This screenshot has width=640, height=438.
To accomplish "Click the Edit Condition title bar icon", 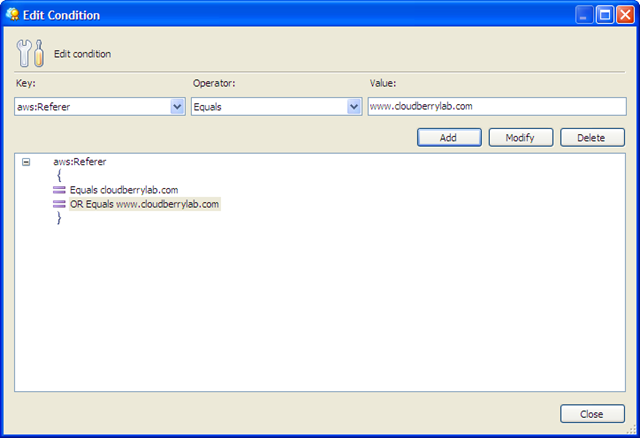I will click(x=13, y=14).
